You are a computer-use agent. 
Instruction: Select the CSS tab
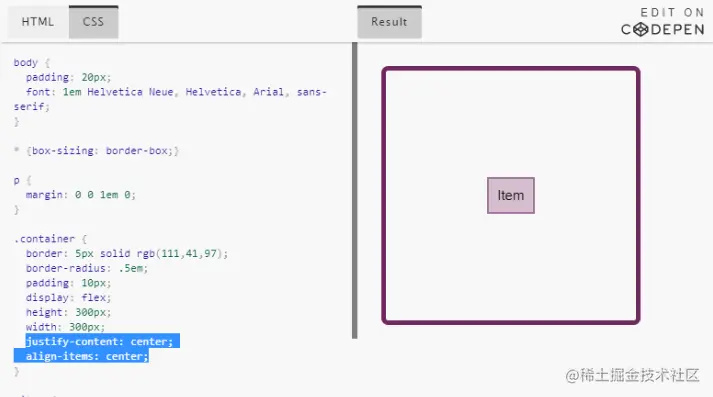pyautogui.click(x=94, y=22)
